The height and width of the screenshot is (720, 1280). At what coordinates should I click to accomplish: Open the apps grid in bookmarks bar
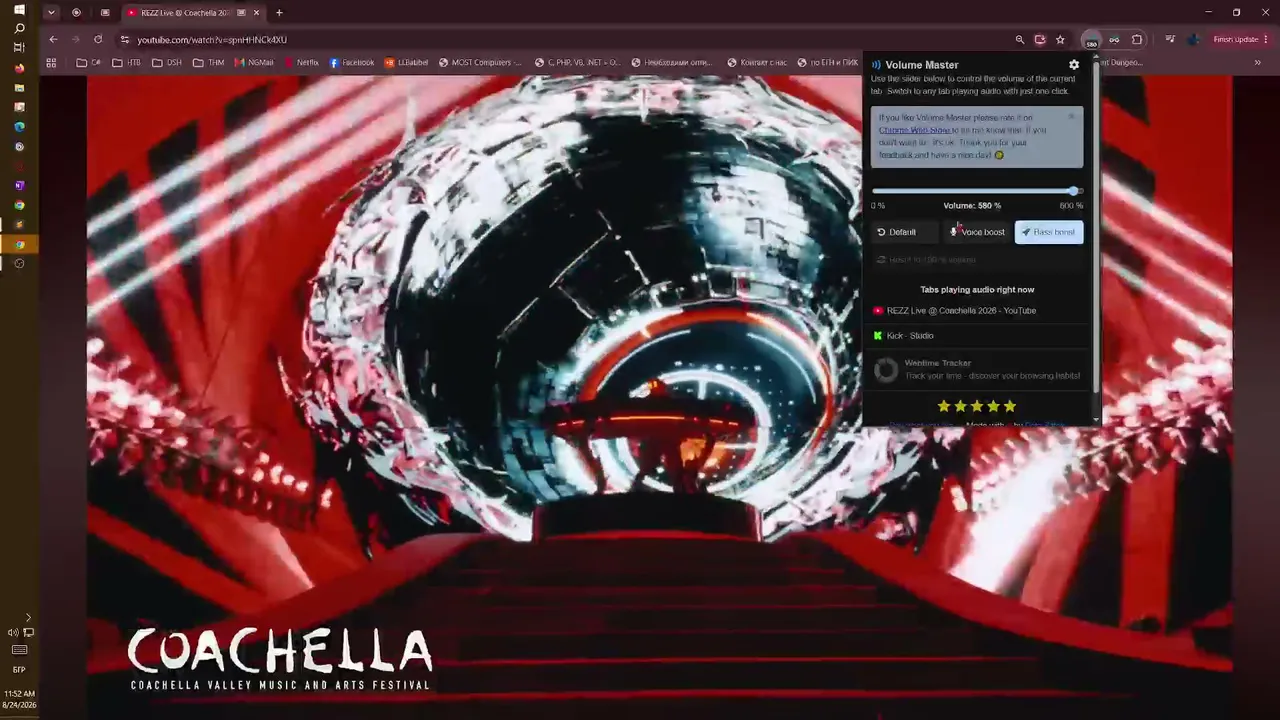click(x=51, y=63)
